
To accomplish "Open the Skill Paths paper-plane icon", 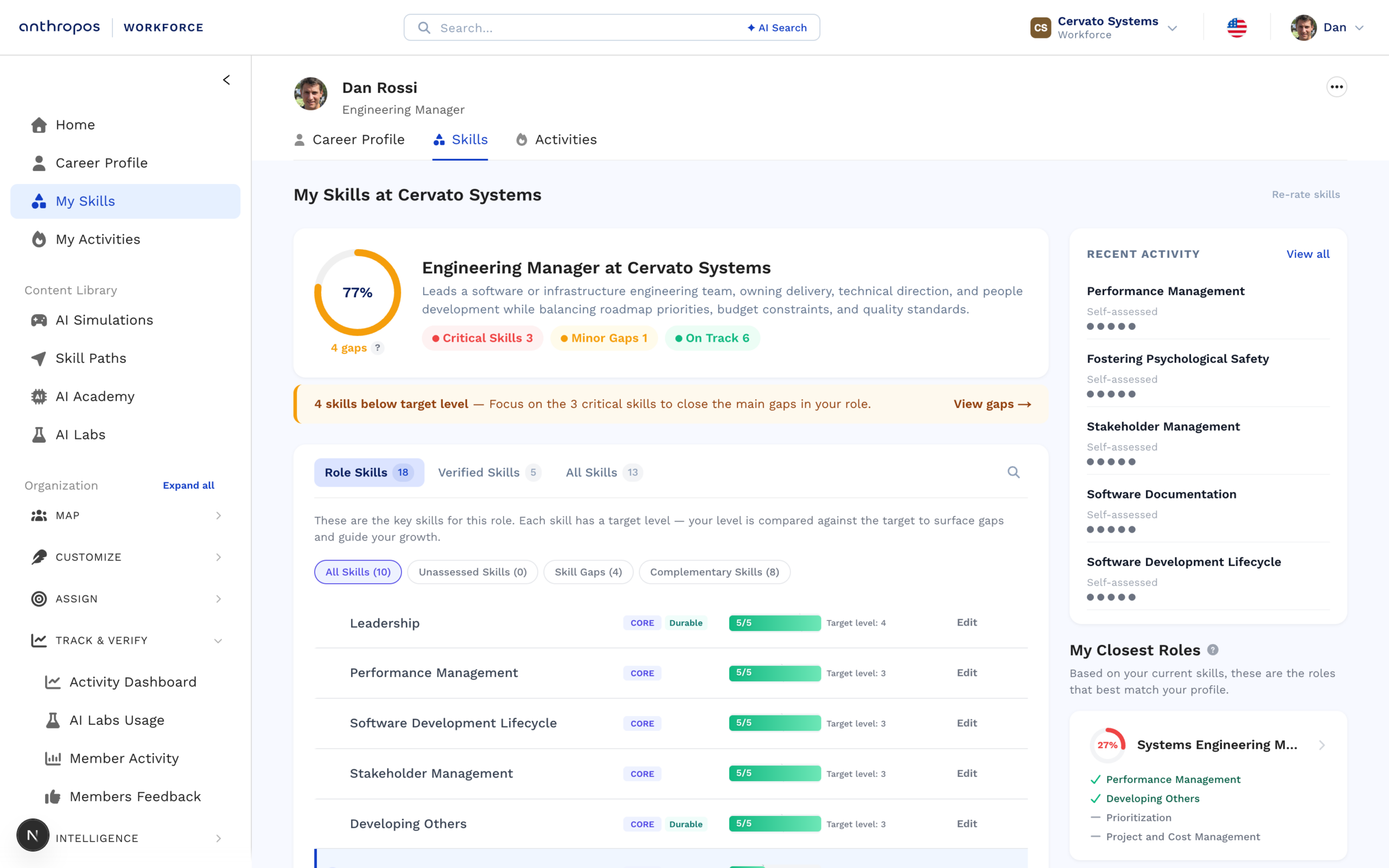I will pos(39,359).
